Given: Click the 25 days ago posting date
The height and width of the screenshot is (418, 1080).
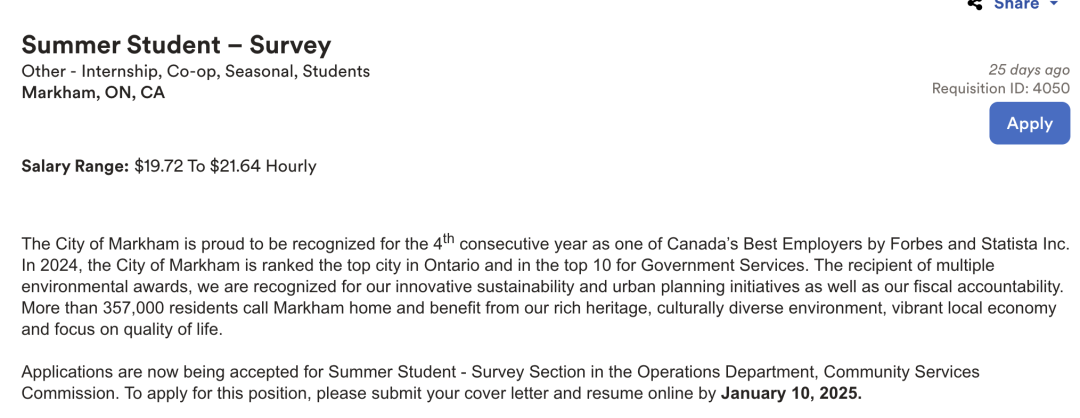Looking at the screenshot, I should point(1028,70).
